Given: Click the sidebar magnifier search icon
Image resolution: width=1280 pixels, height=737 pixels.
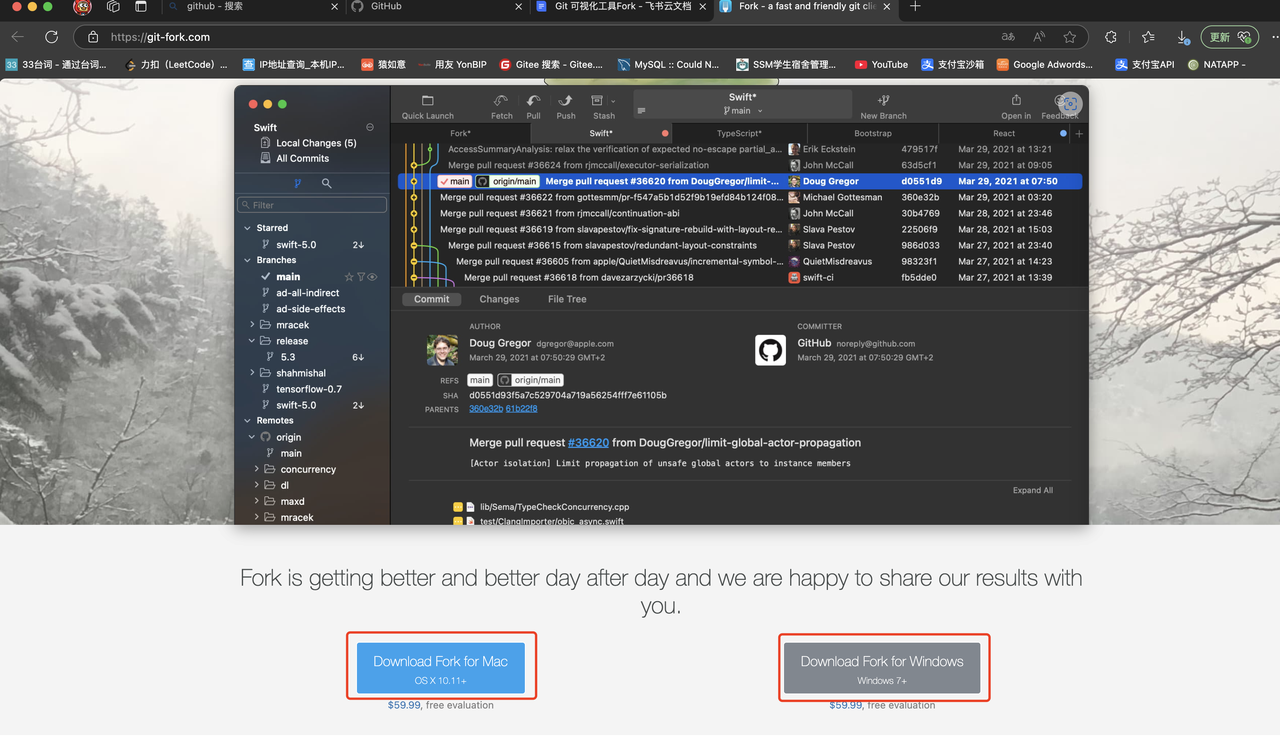Looking at the screenshot, I should pos(326,184).
